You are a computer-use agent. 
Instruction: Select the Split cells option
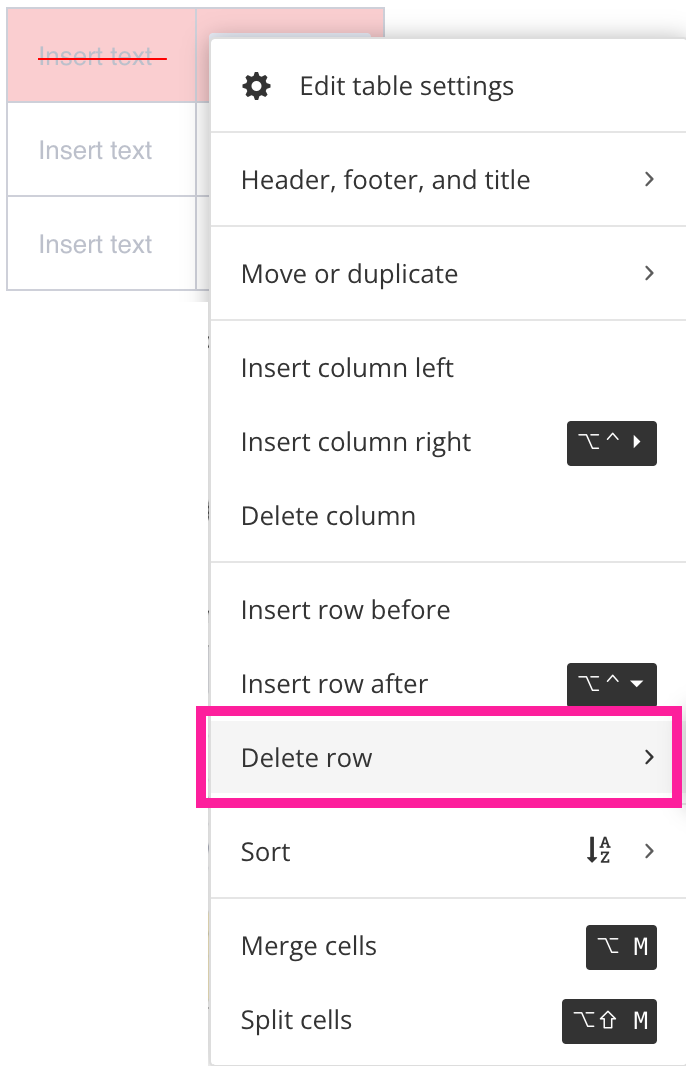[296, 1020]
